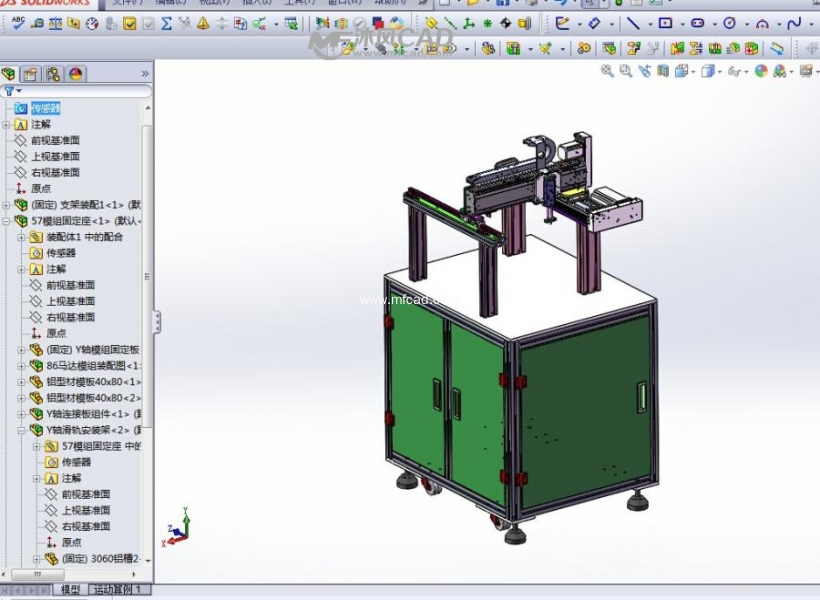Select the 前视基准面 plane in tree
The height and width of the screenshot is (600, 820).
pyautogui.click(x=55, y=140)
